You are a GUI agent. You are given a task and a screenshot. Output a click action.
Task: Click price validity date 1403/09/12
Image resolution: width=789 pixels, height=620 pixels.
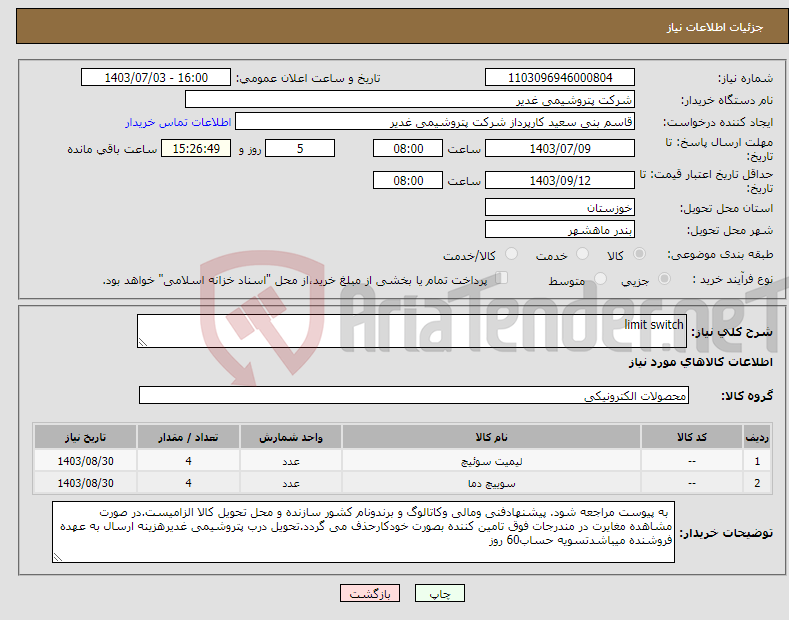tap(560, 180)
